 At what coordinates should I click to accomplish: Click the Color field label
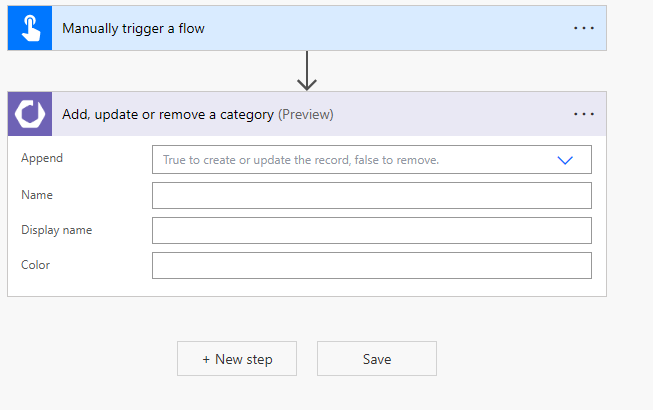pyautogui.click(x=36, y=265)
